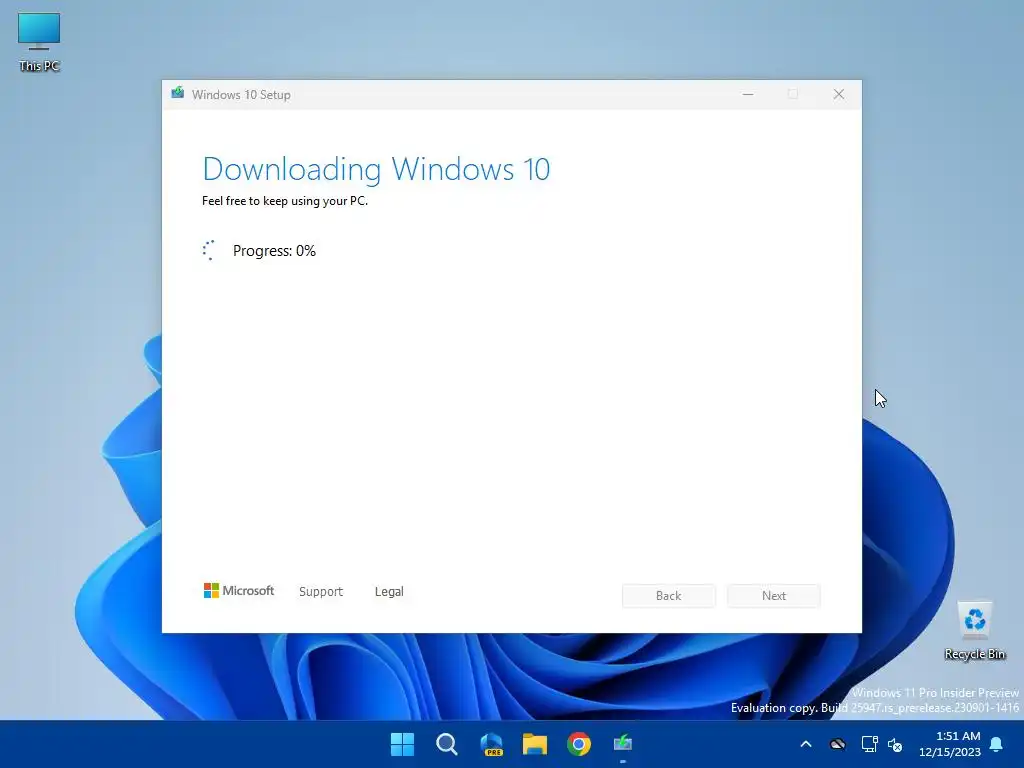The height and width of the screenshot is (768, 1024).
Task: Select Windows 10 Setup taskbar icon
Action: [x=623, y=744]
